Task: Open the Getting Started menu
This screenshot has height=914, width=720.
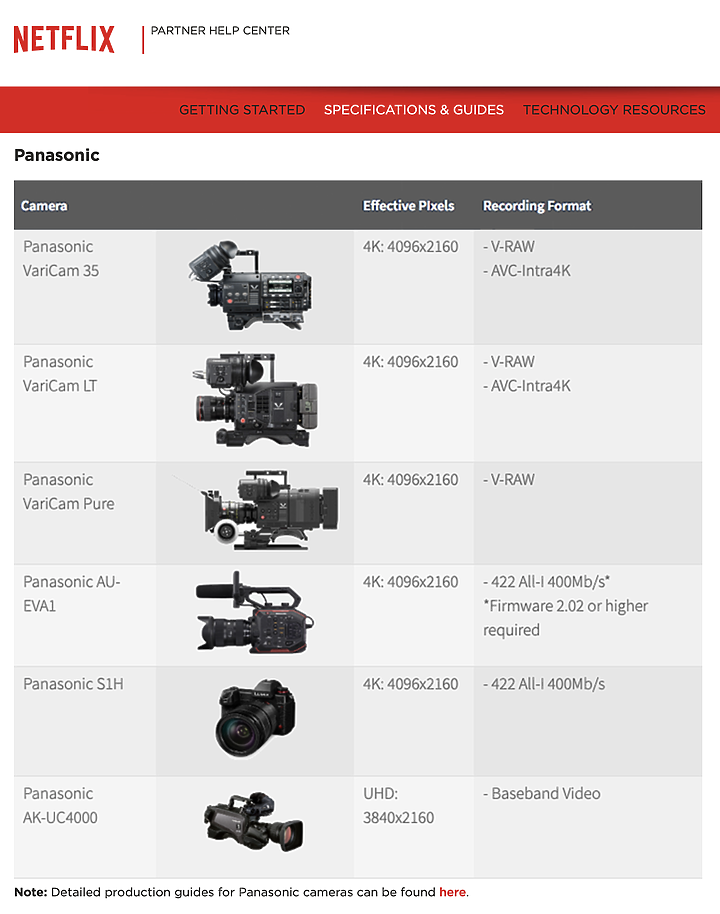Action: [242, 110]
